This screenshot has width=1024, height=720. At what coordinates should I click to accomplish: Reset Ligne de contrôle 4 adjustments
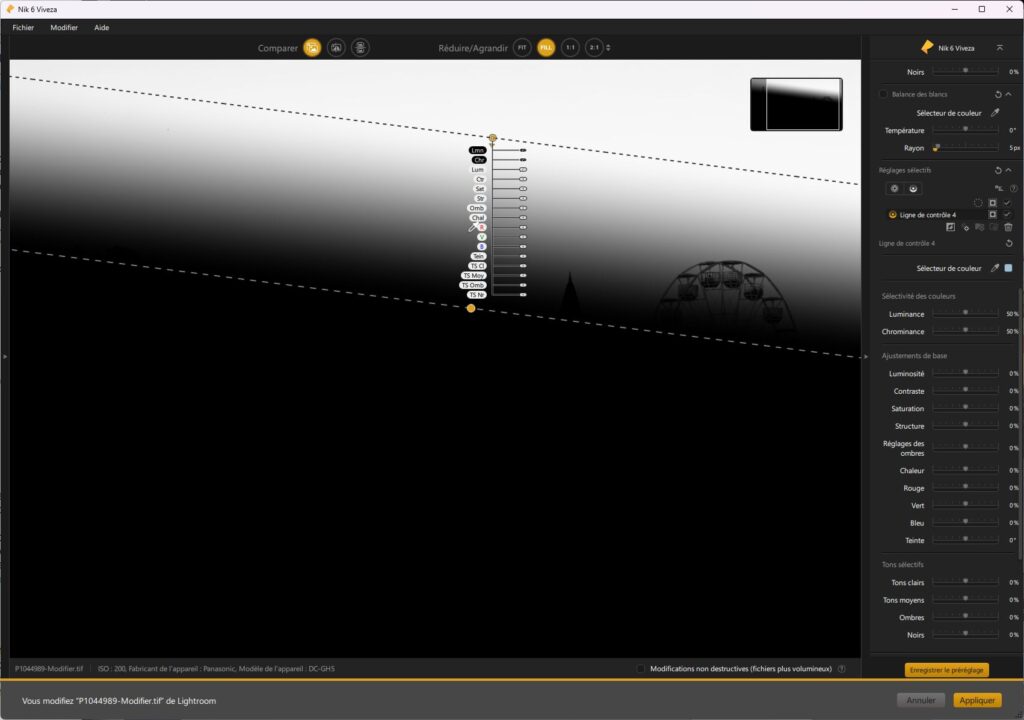1009,244
